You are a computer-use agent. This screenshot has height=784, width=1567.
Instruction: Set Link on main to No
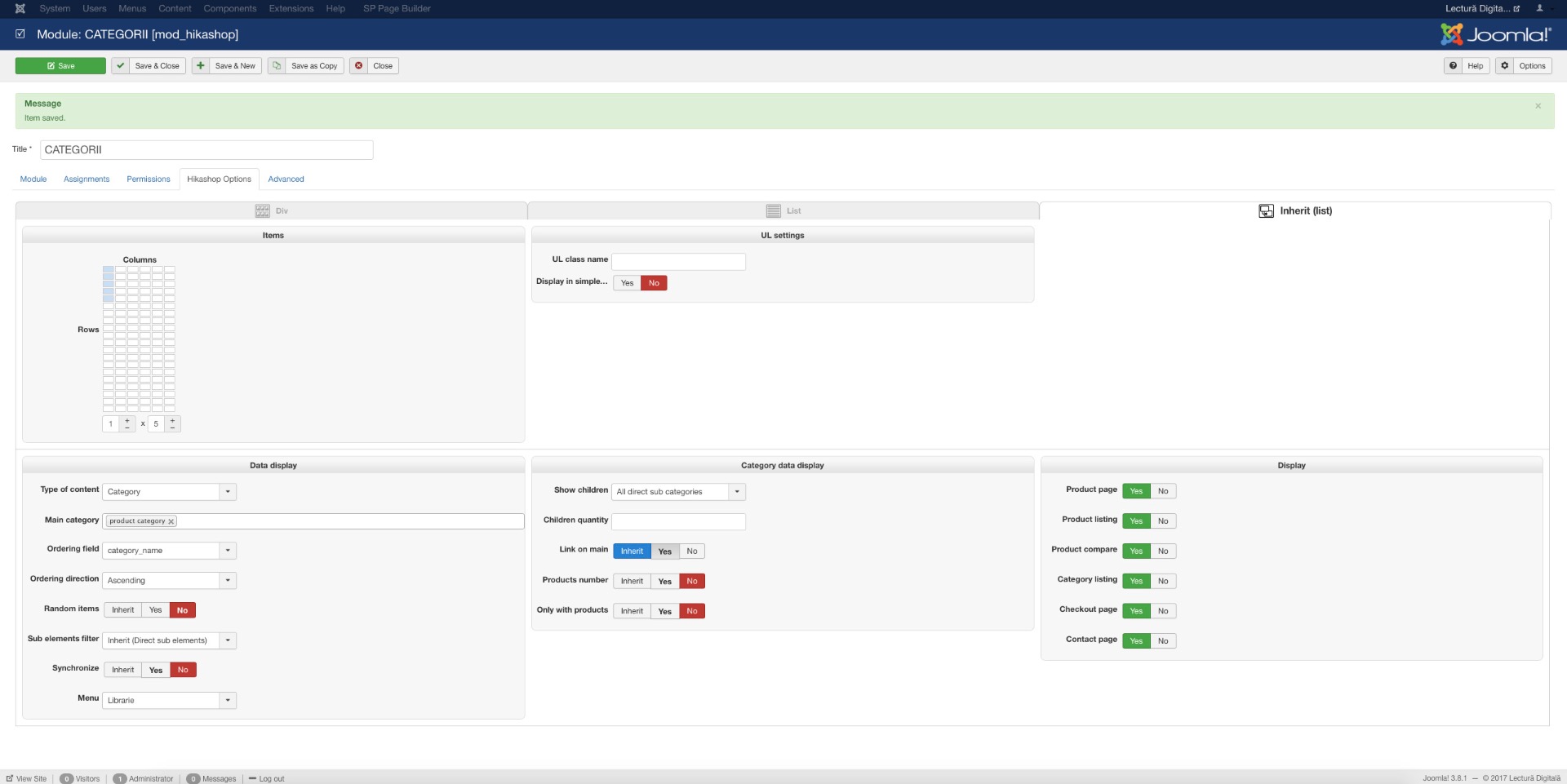click(x=692, y=551)
